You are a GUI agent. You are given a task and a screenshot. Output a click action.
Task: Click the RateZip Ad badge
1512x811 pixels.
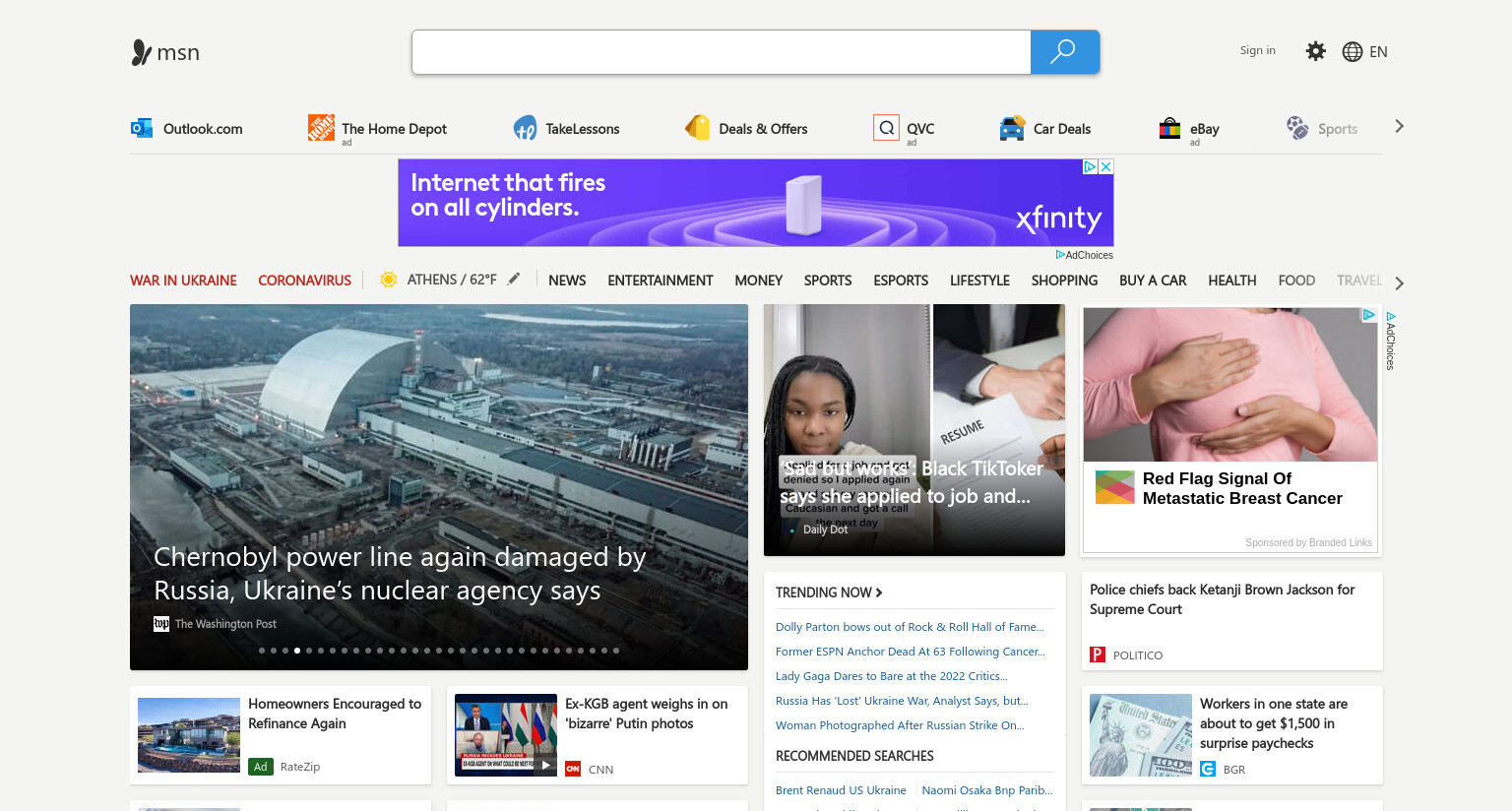point(260,767)
